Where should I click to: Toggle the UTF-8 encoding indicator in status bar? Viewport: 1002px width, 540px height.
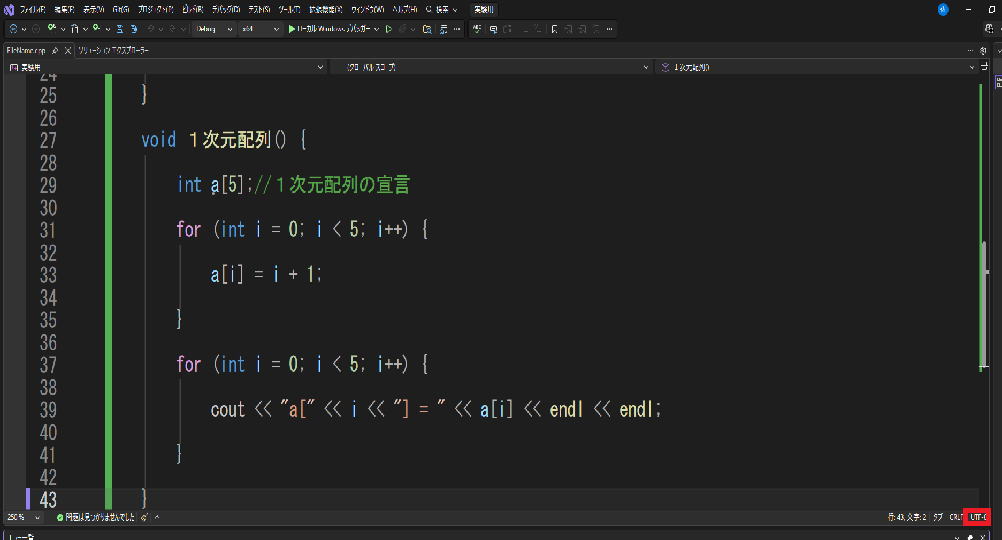pos(977,517)
